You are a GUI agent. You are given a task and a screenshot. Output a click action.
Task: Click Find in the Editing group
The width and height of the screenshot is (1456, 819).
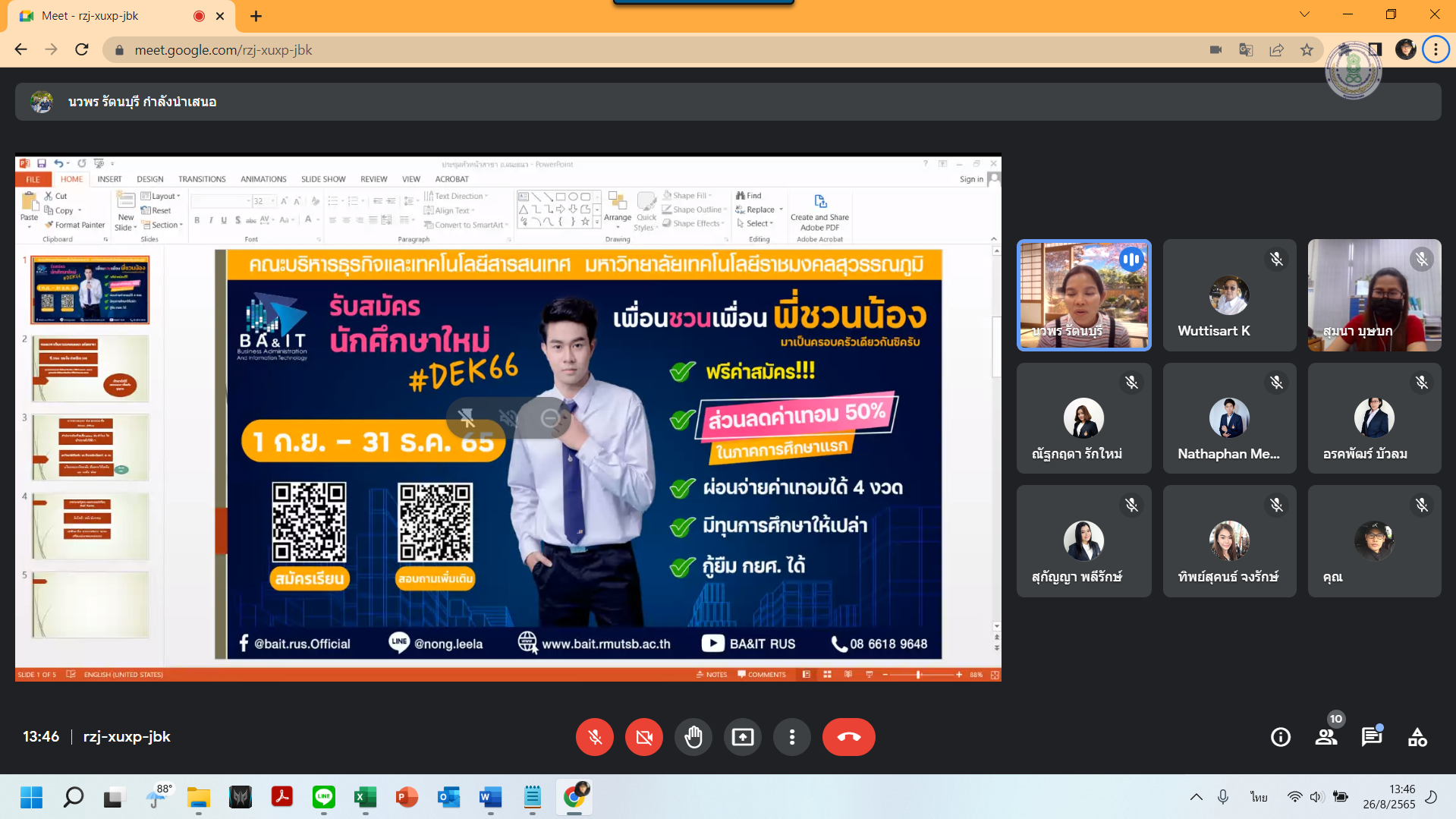[x=749, y=196]
